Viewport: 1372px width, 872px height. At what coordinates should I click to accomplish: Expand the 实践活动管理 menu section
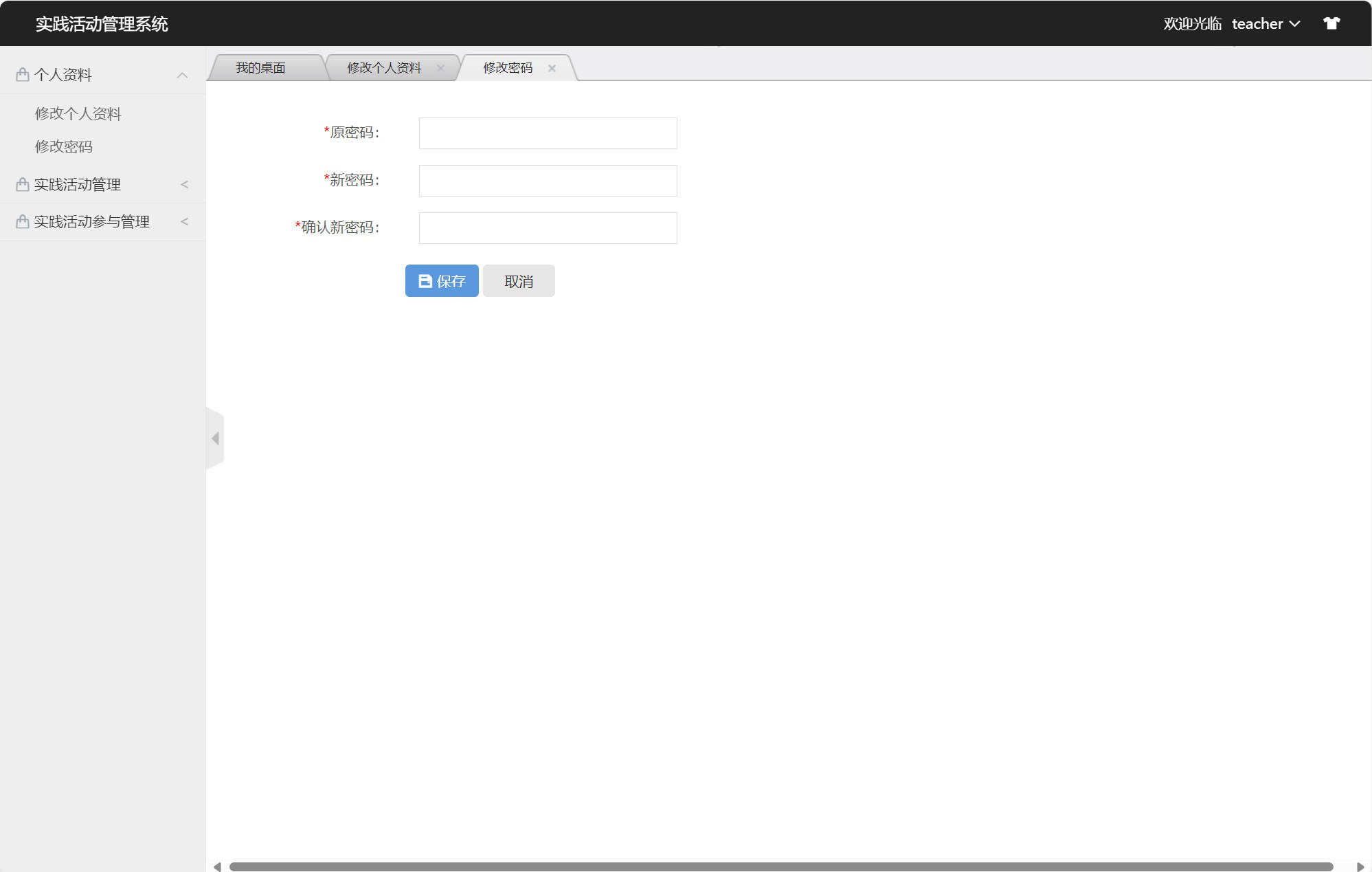(184, 184)
